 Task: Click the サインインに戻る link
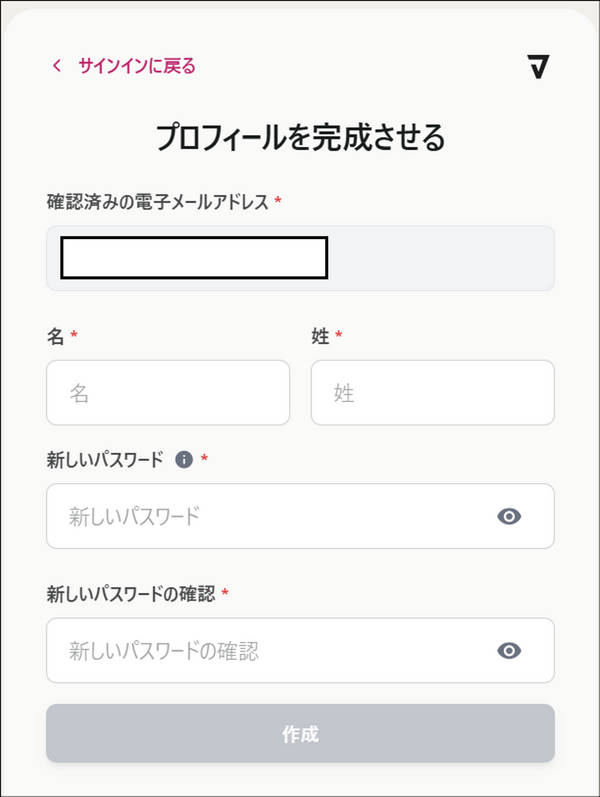pyautogui.click(x=136, y=66)
